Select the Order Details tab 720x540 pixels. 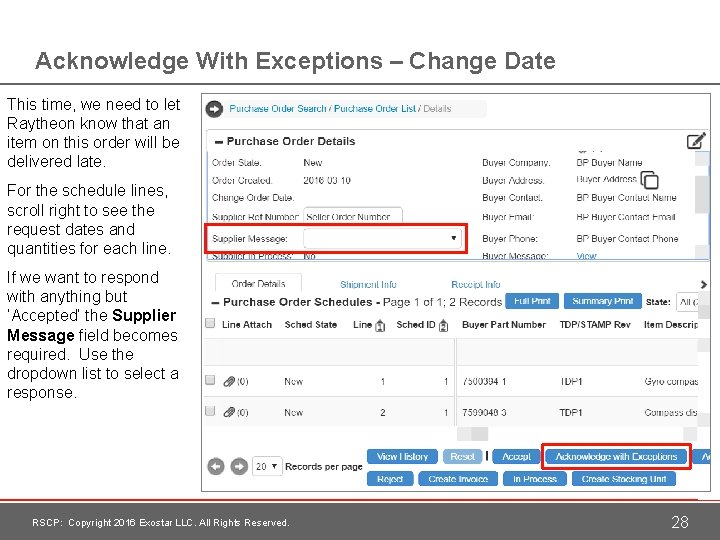point(258,284)
